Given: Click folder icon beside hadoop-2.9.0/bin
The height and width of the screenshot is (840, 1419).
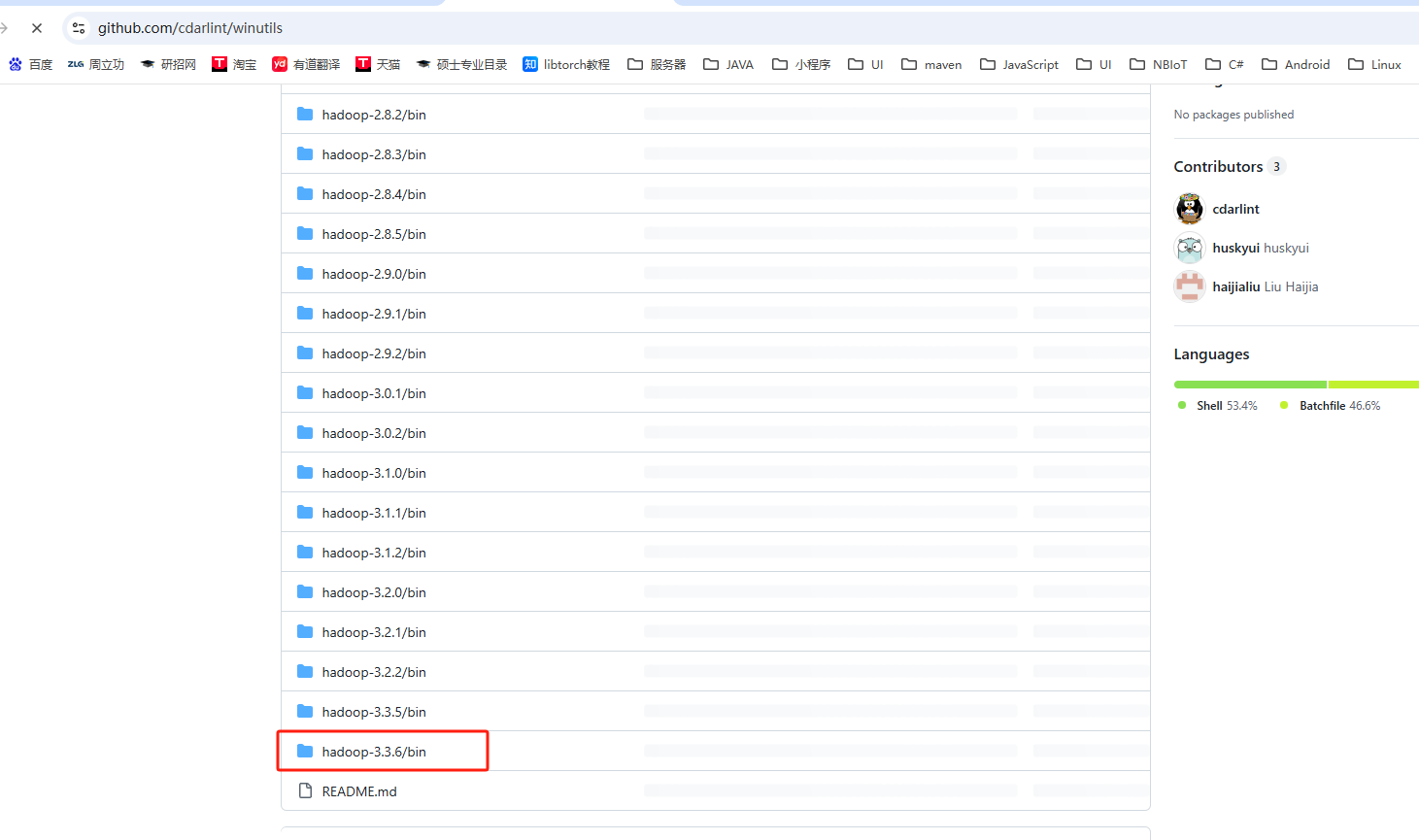Looking at the screenshot, I should (x=305, y=273).
